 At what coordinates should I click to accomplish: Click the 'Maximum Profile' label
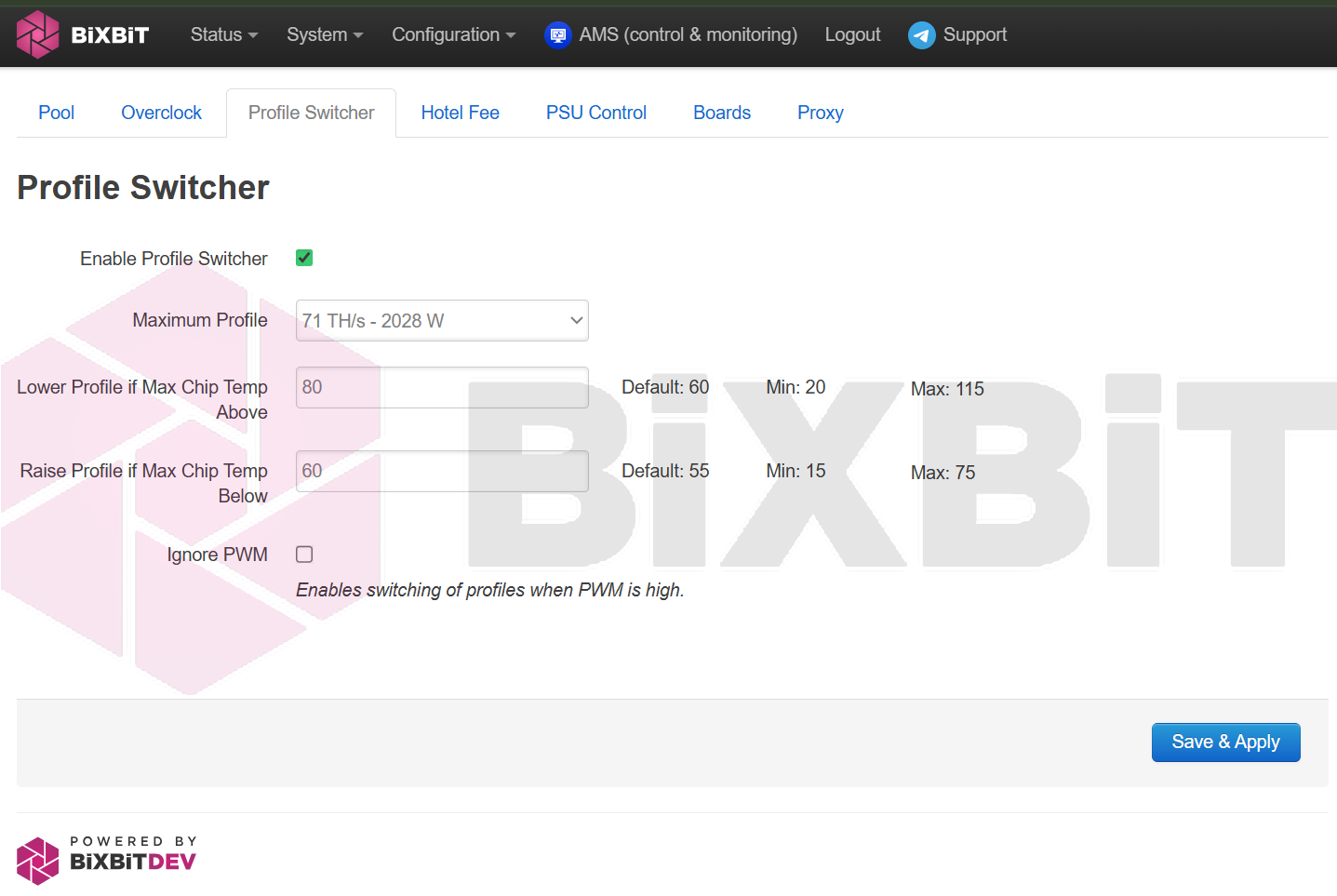200,320
